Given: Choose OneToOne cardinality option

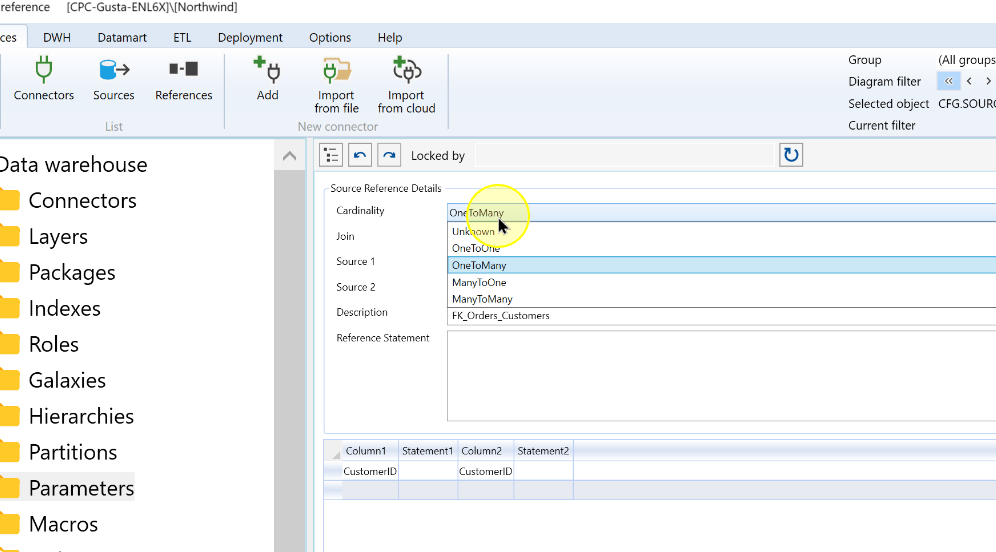Looking at the screenshot, I should 722,248.
